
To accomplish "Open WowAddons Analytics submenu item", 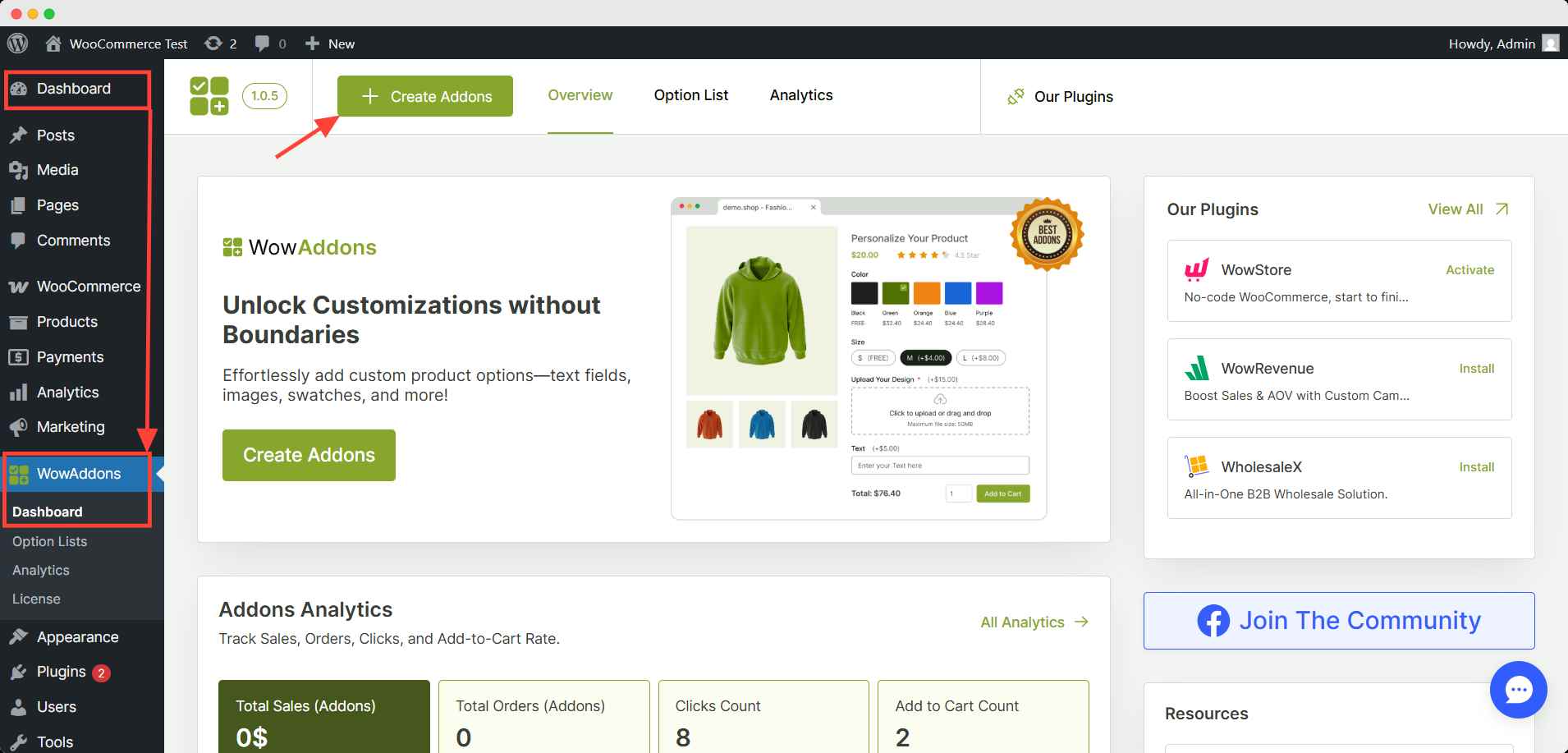I will coord(41,570).
